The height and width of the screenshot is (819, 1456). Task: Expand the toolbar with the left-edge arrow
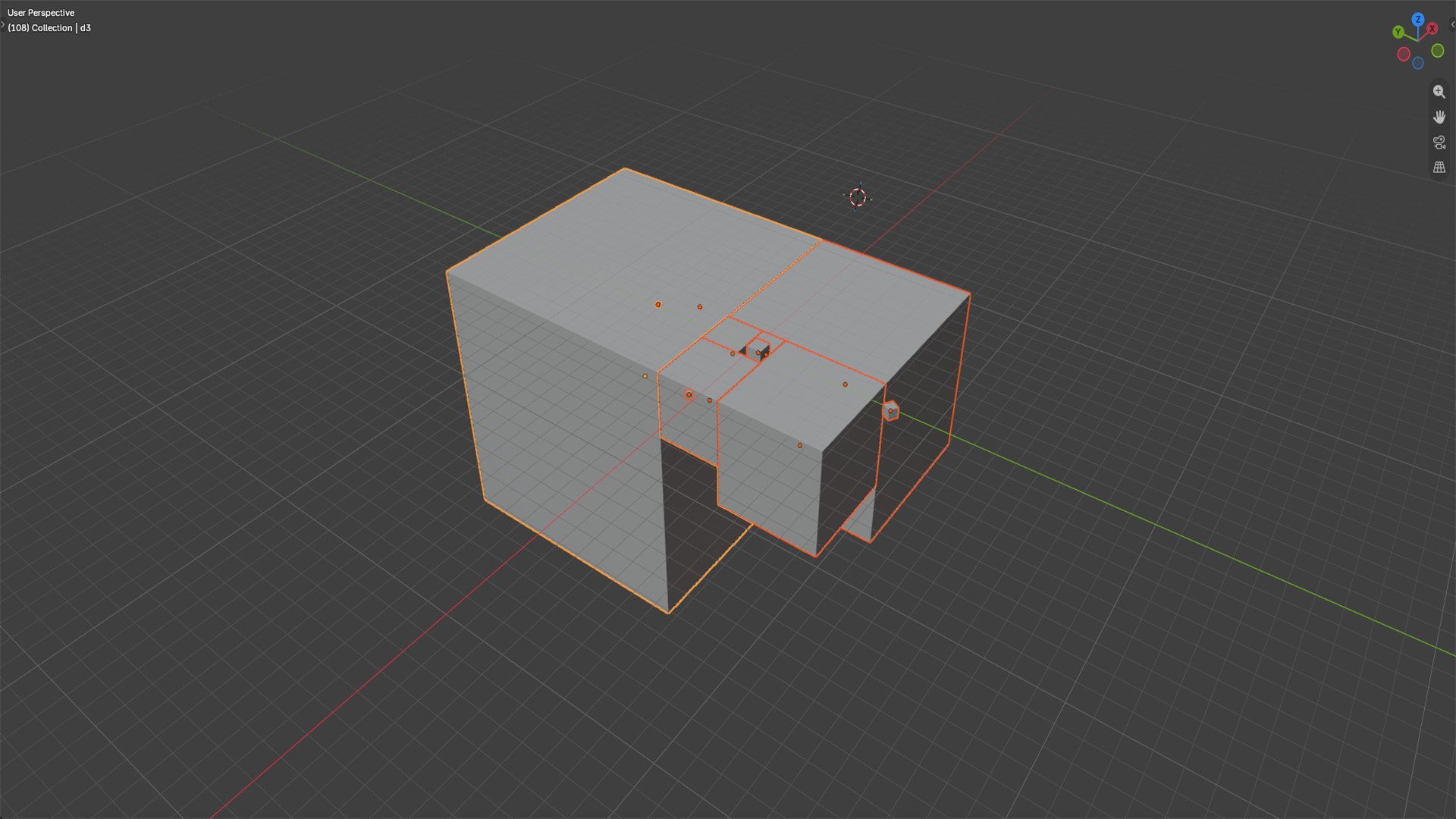[3, 24]
